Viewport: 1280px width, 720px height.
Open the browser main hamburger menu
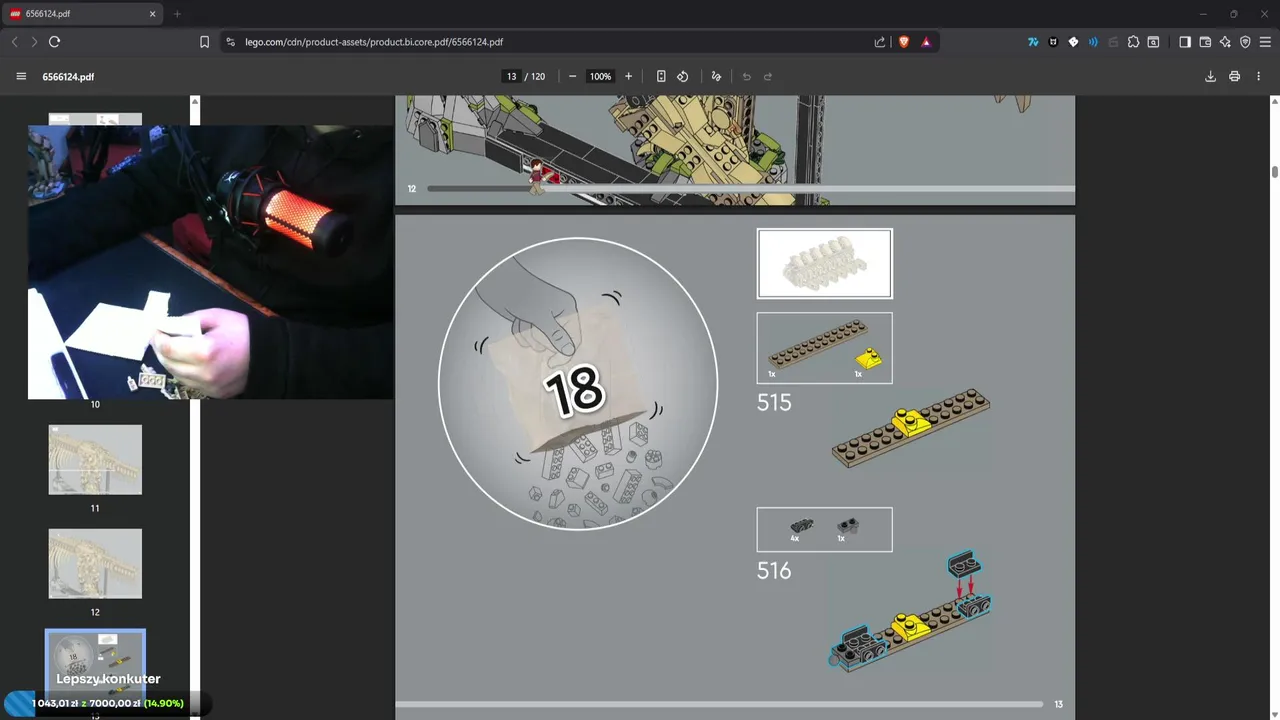click(1265, 42)
